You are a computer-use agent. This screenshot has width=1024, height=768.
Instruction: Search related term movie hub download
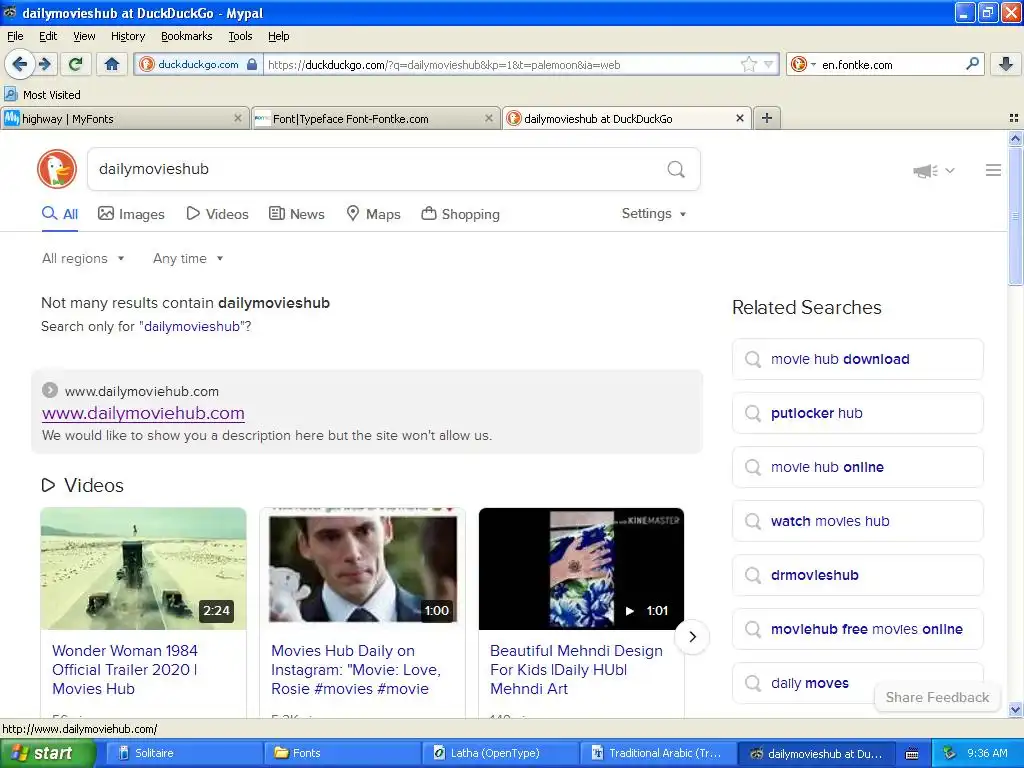pos(857,359)
